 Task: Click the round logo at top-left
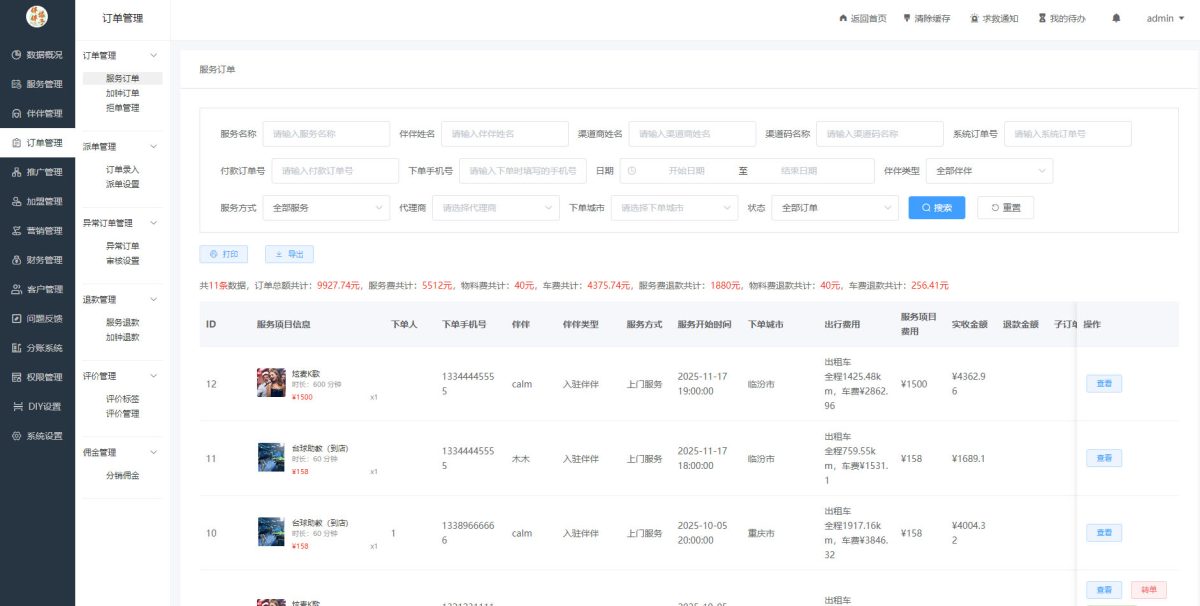[x=37, y=17]
